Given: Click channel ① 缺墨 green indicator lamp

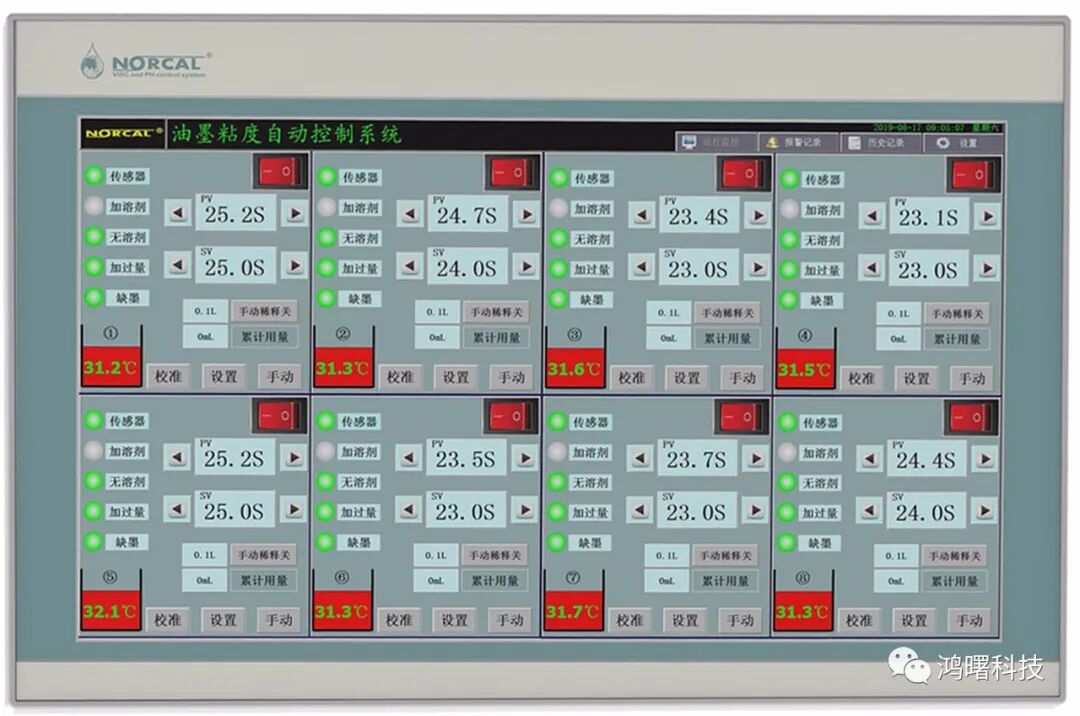Looking at the screenshot, I should point(94,297).
